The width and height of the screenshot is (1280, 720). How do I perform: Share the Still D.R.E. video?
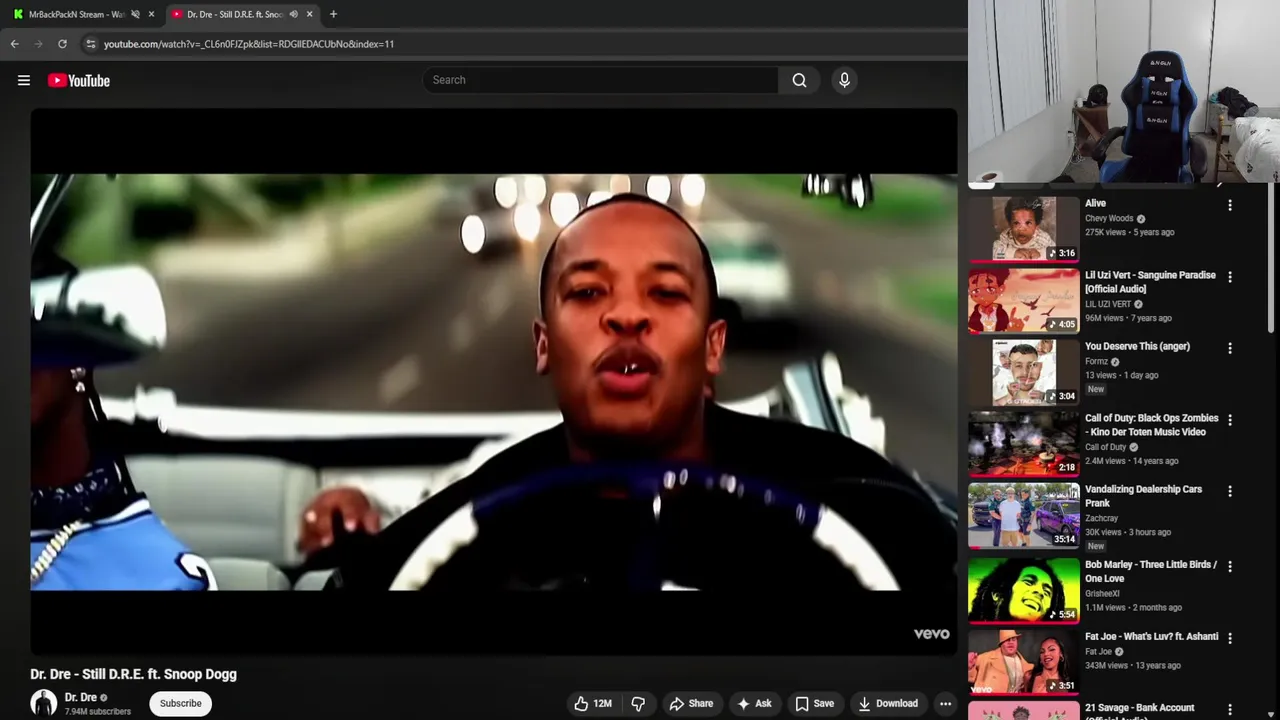[691, 703]
